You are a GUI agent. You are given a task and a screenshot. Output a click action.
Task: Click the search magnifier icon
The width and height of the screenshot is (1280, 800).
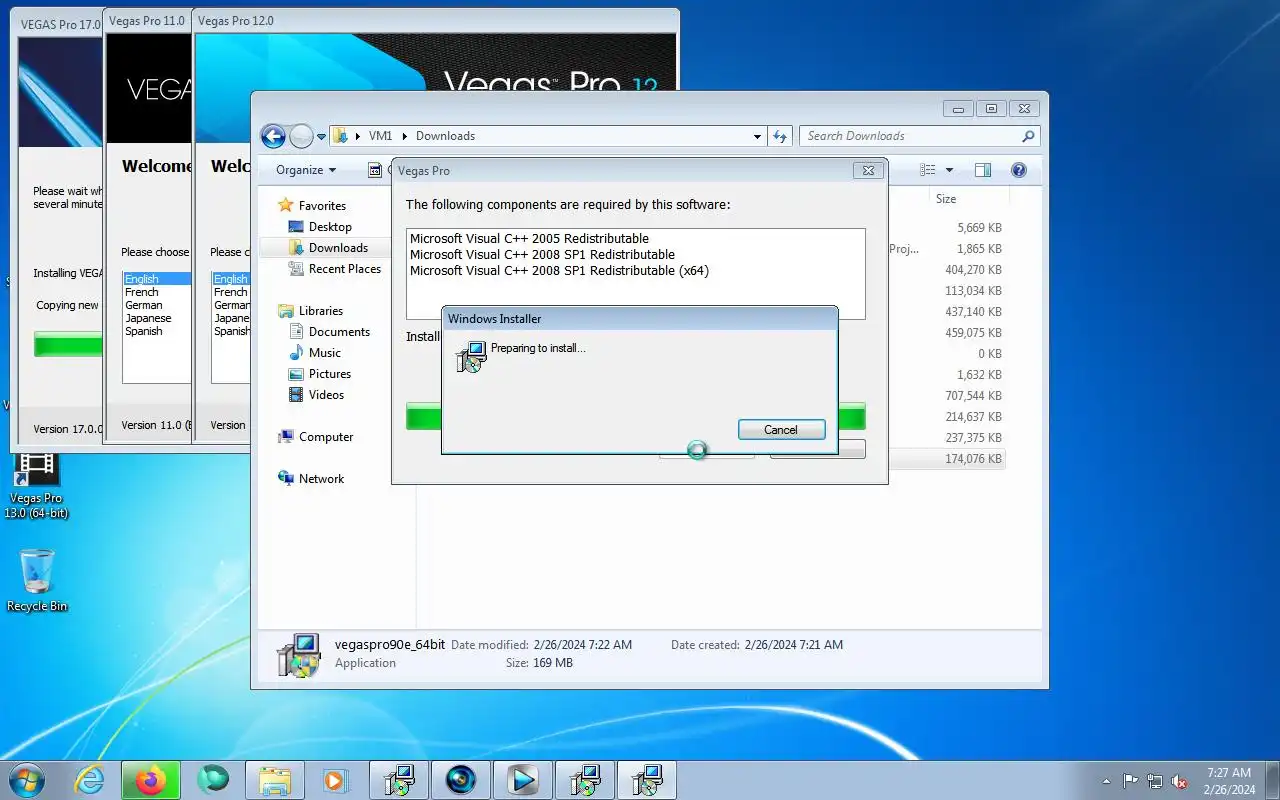tap(1028, 136)
